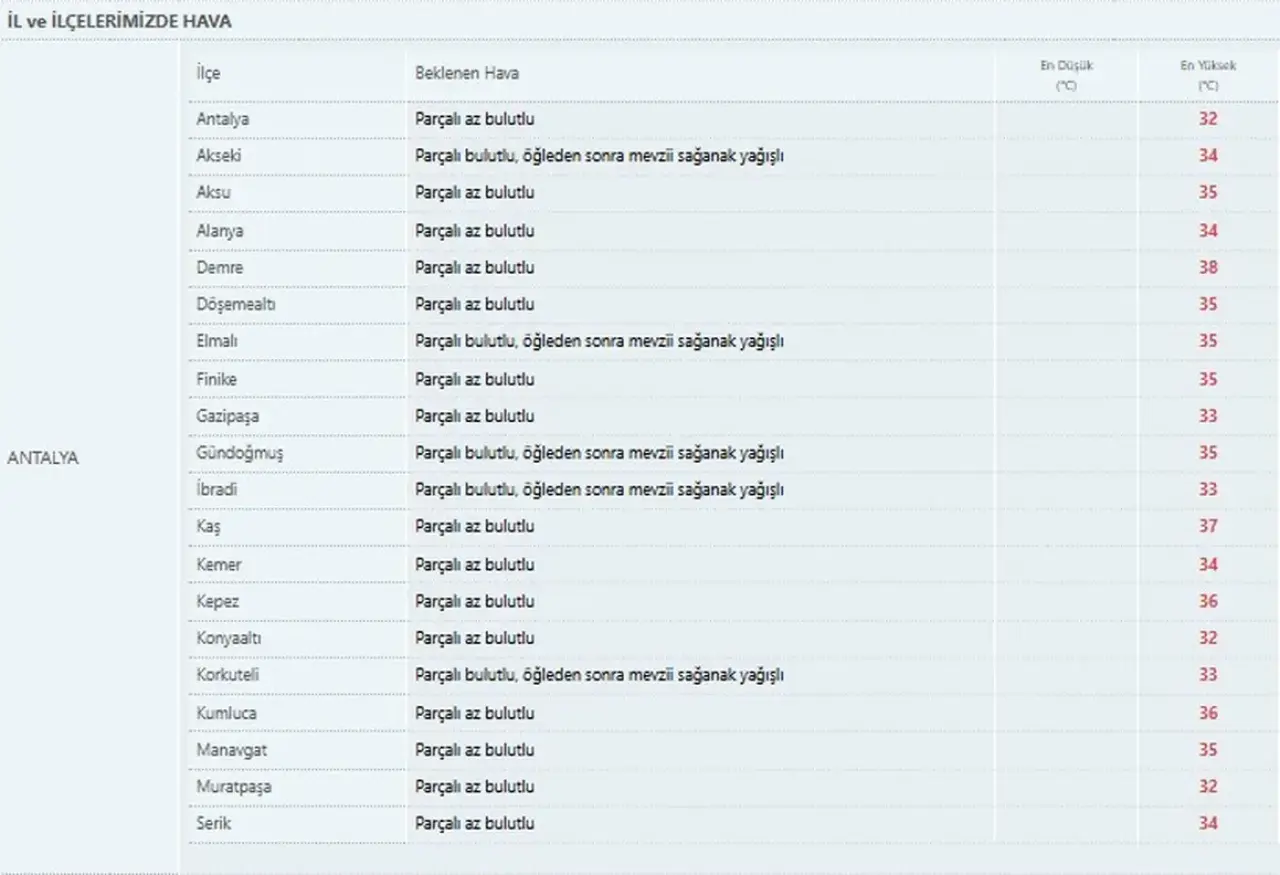This screenshot has height=875, width=1280.
Task: Click the Demre district name
Action: point(219,267)
